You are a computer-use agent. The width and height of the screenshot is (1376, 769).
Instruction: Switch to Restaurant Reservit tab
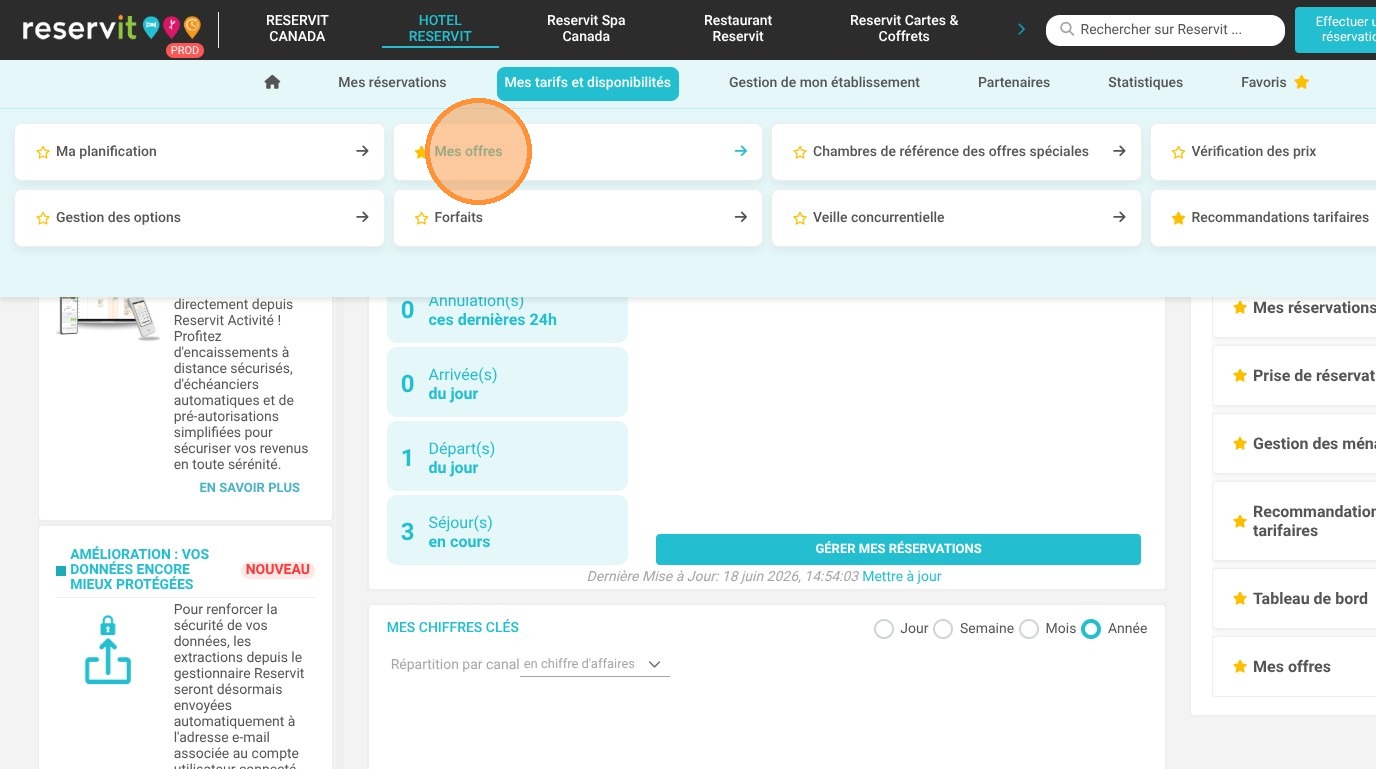pyautogui.click(x=738, y=28)
